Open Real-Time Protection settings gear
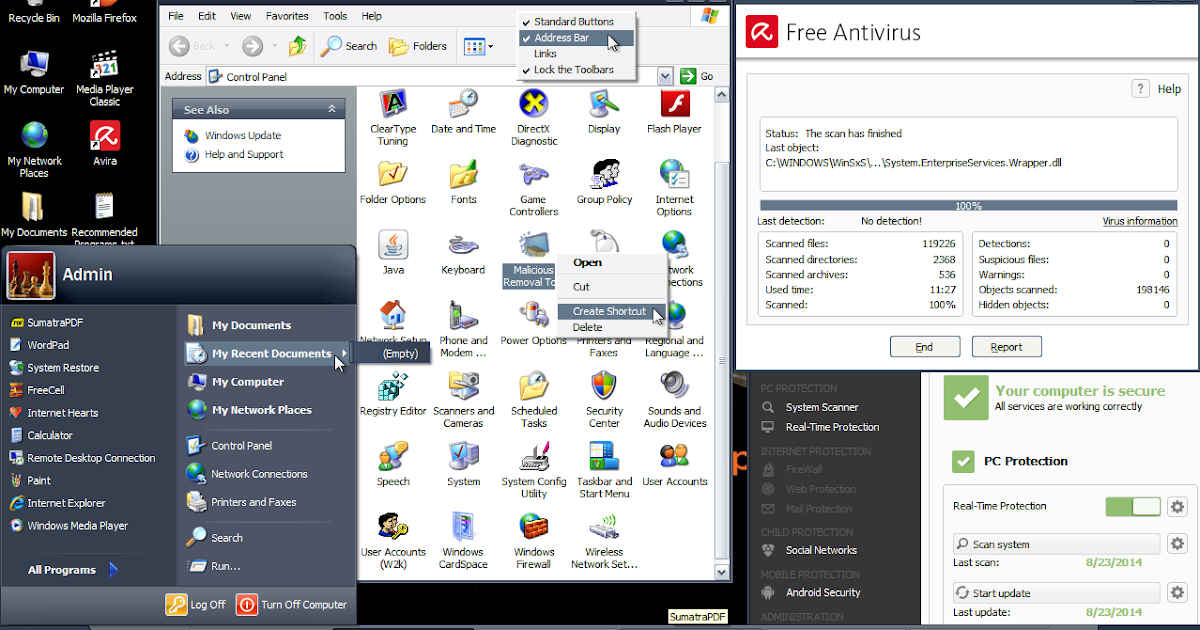The width and height of the screenshot is (1200, 630). click(1177, 507)
